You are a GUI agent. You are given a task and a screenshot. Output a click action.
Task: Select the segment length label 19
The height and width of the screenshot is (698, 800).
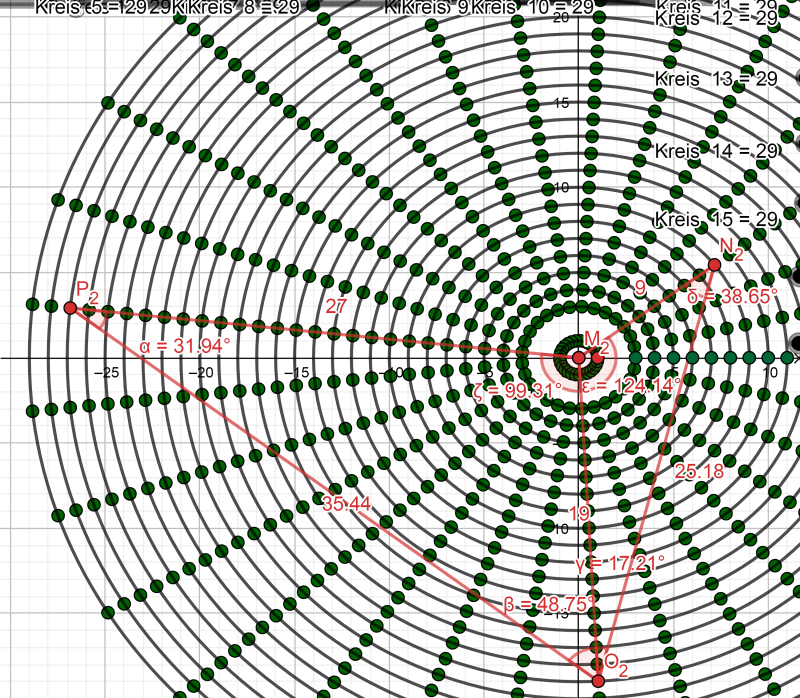point(579,513)
